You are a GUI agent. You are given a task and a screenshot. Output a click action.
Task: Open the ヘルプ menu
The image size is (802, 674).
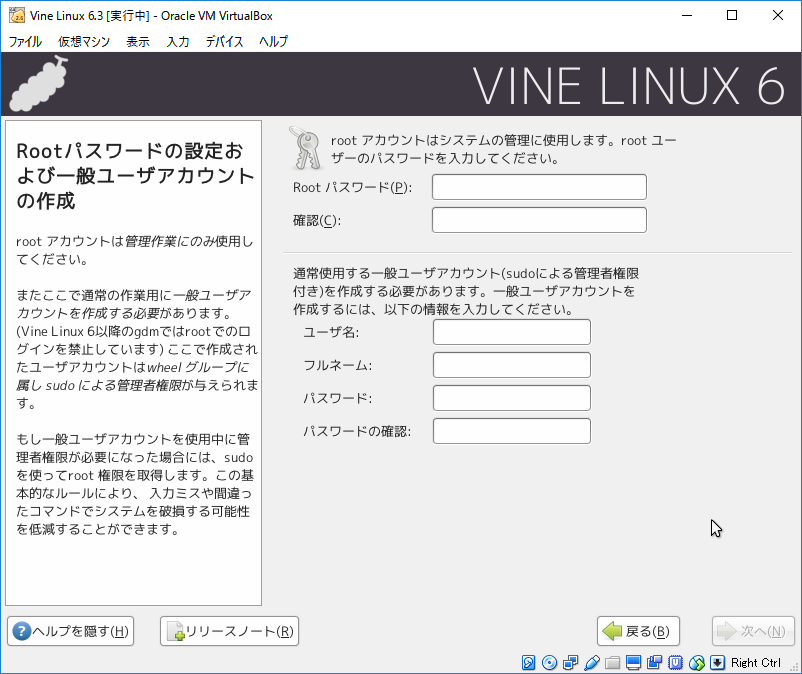[x=273, y=41]
